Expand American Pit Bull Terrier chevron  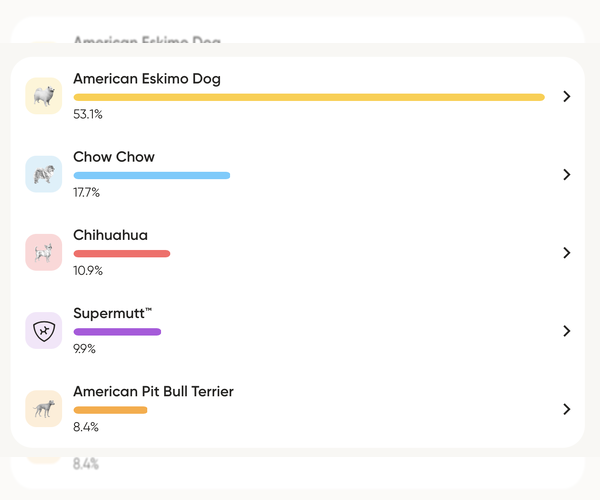click(567, 408)
